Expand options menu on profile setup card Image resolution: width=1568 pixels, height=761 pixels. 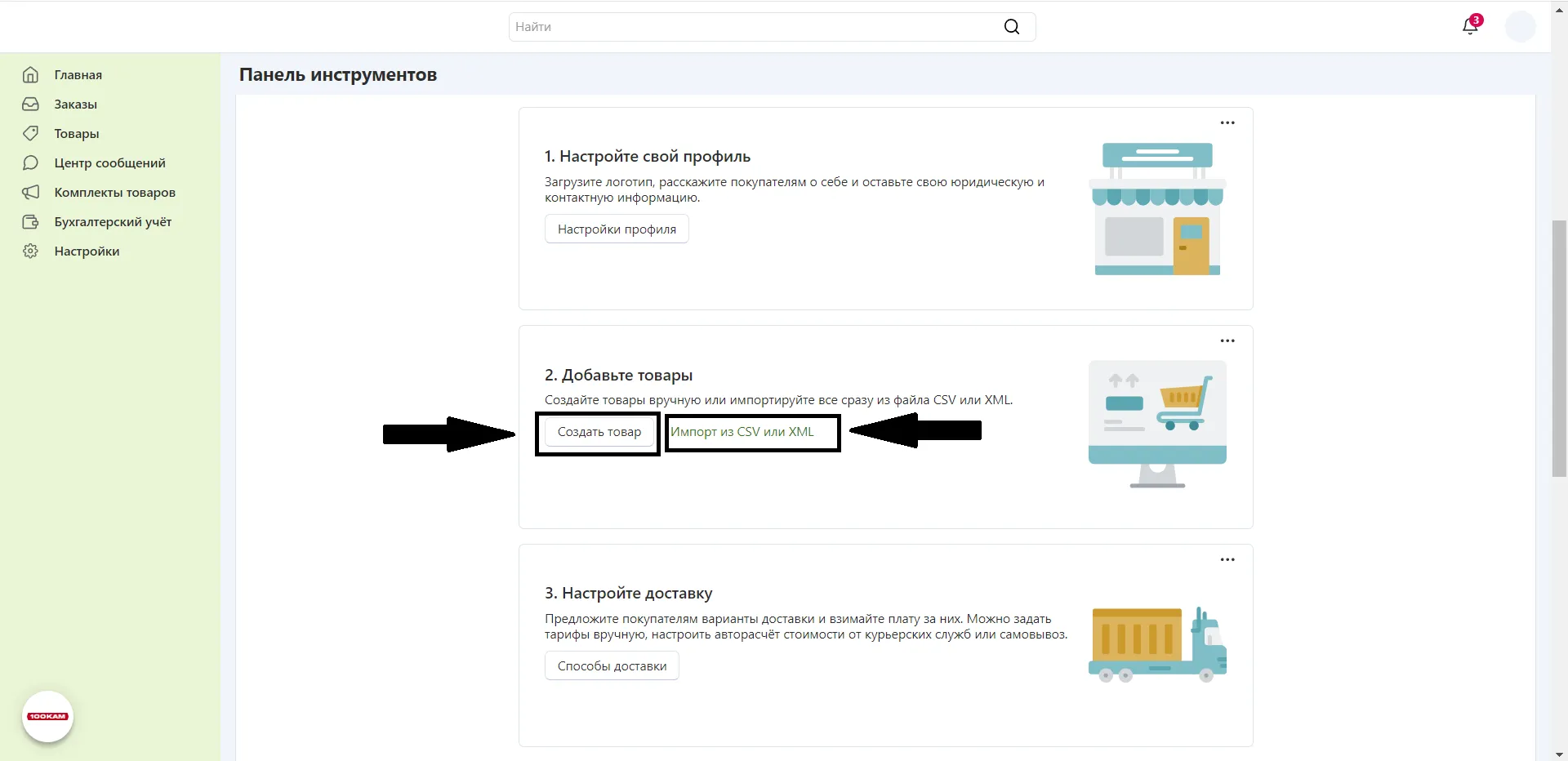pos(1227,122)
